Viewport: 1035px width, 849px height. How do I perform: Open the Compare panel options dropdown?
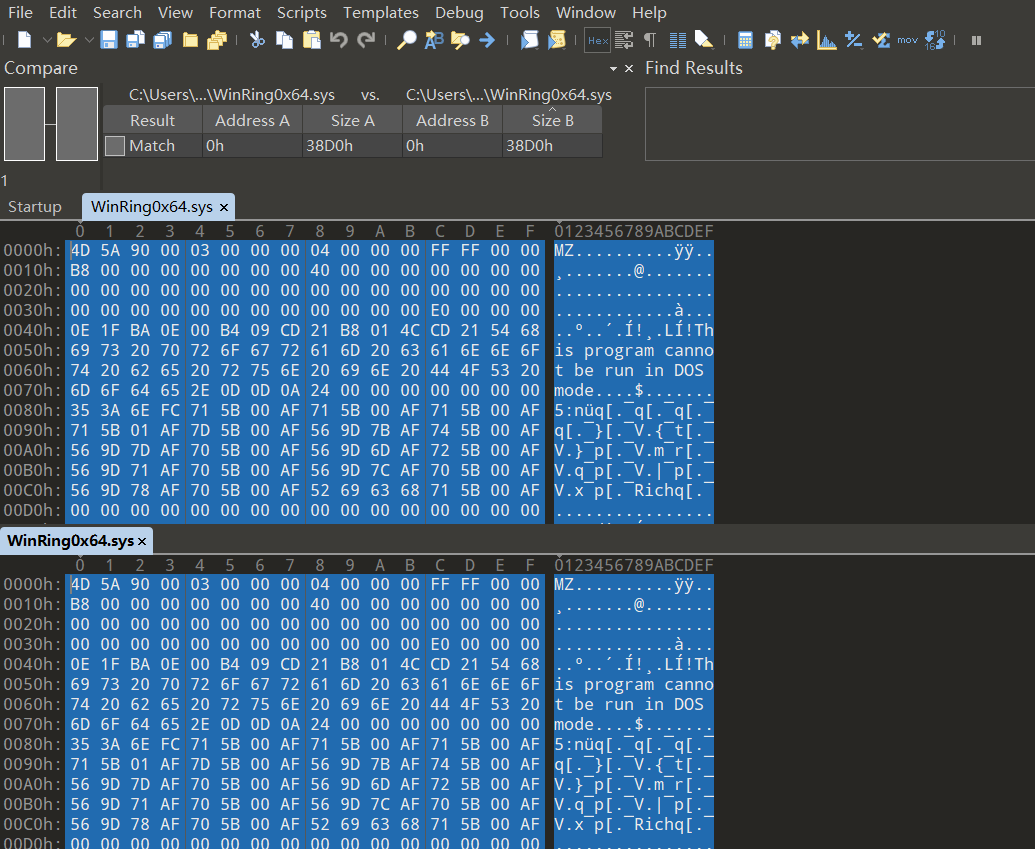tap(613, 69)
